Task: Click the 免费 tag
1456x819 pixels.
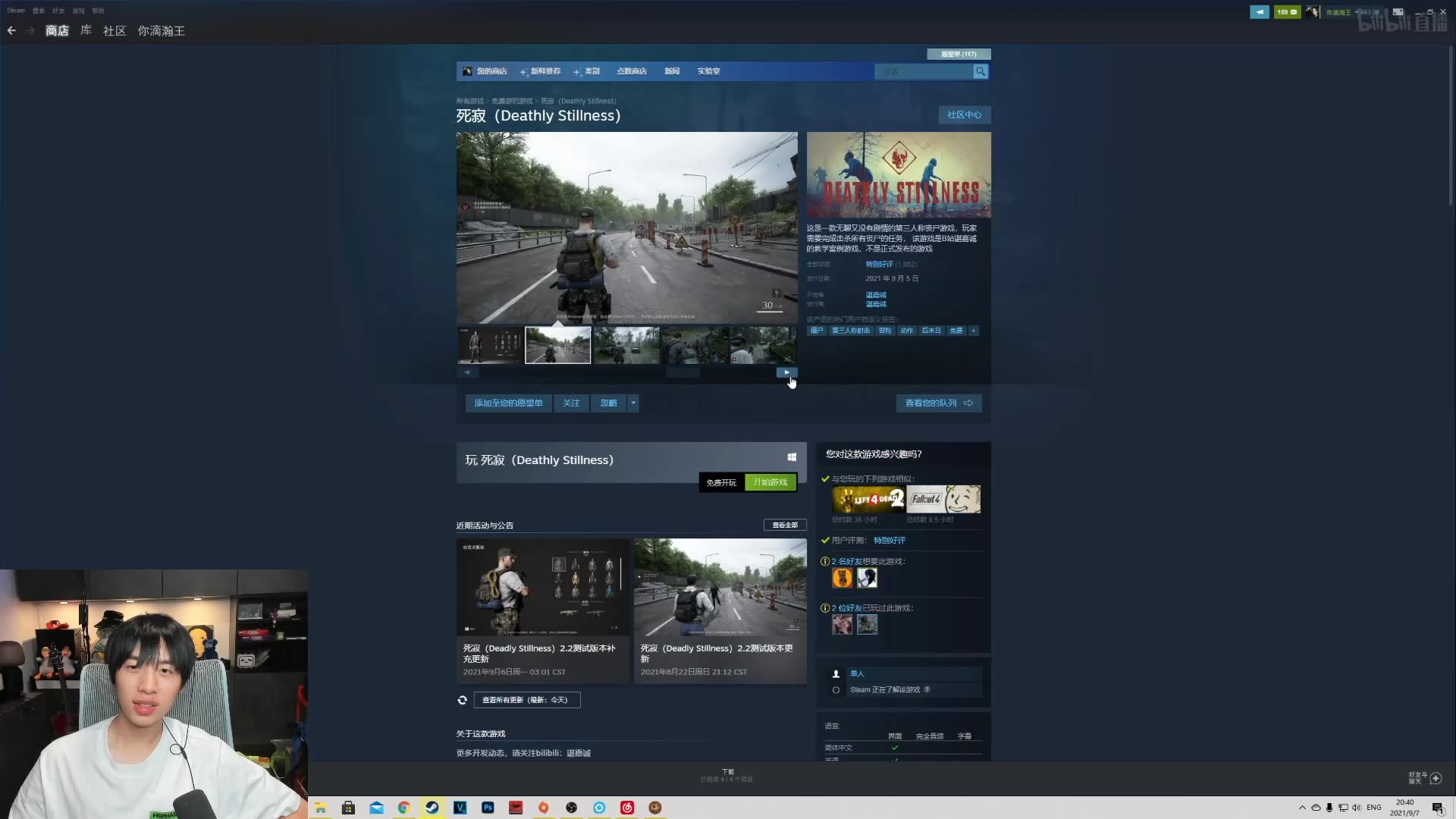Action: [956, 331]
